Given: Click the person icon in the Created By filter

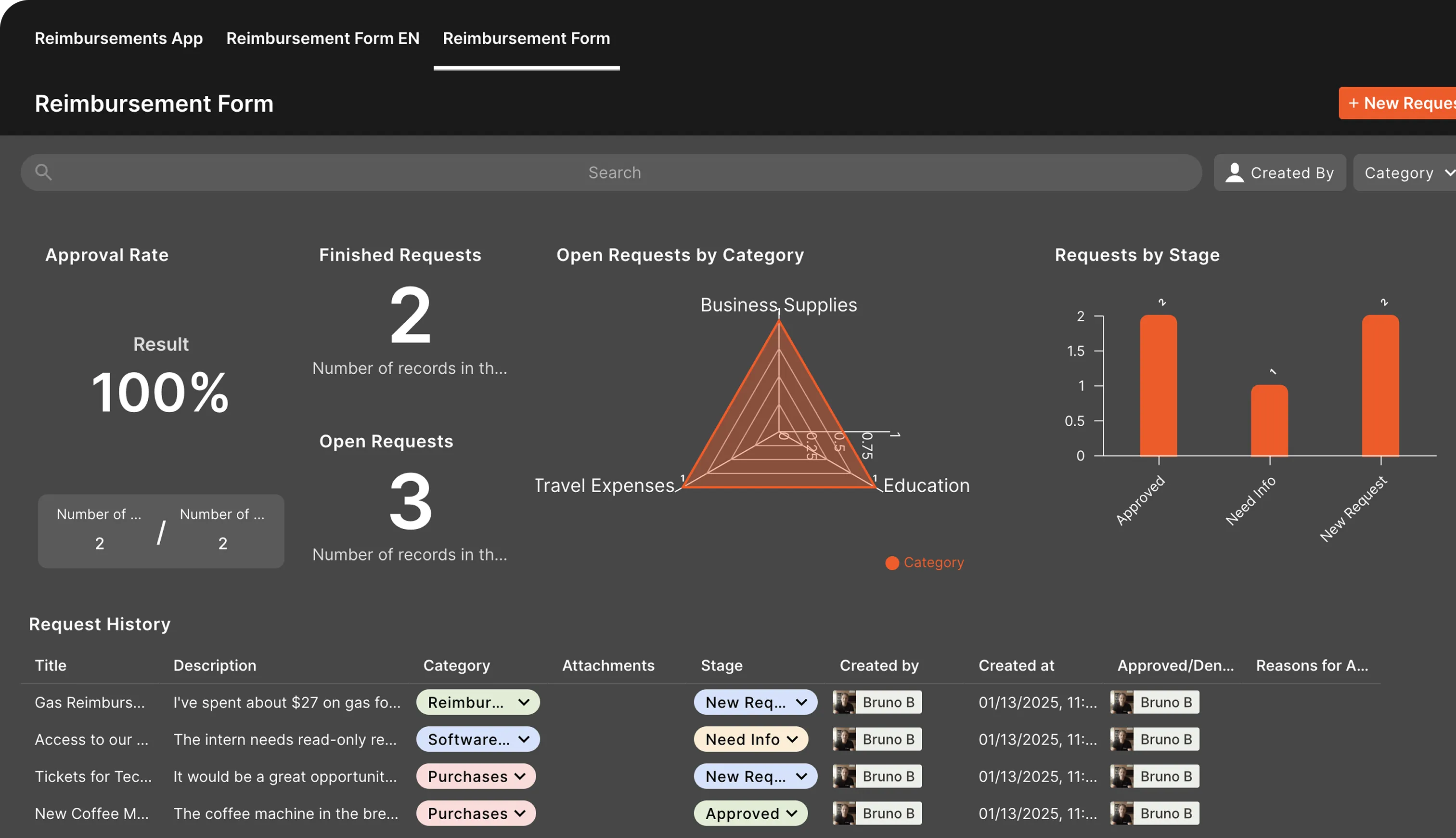Looking at the screenshot, I should pos(1235,172).
